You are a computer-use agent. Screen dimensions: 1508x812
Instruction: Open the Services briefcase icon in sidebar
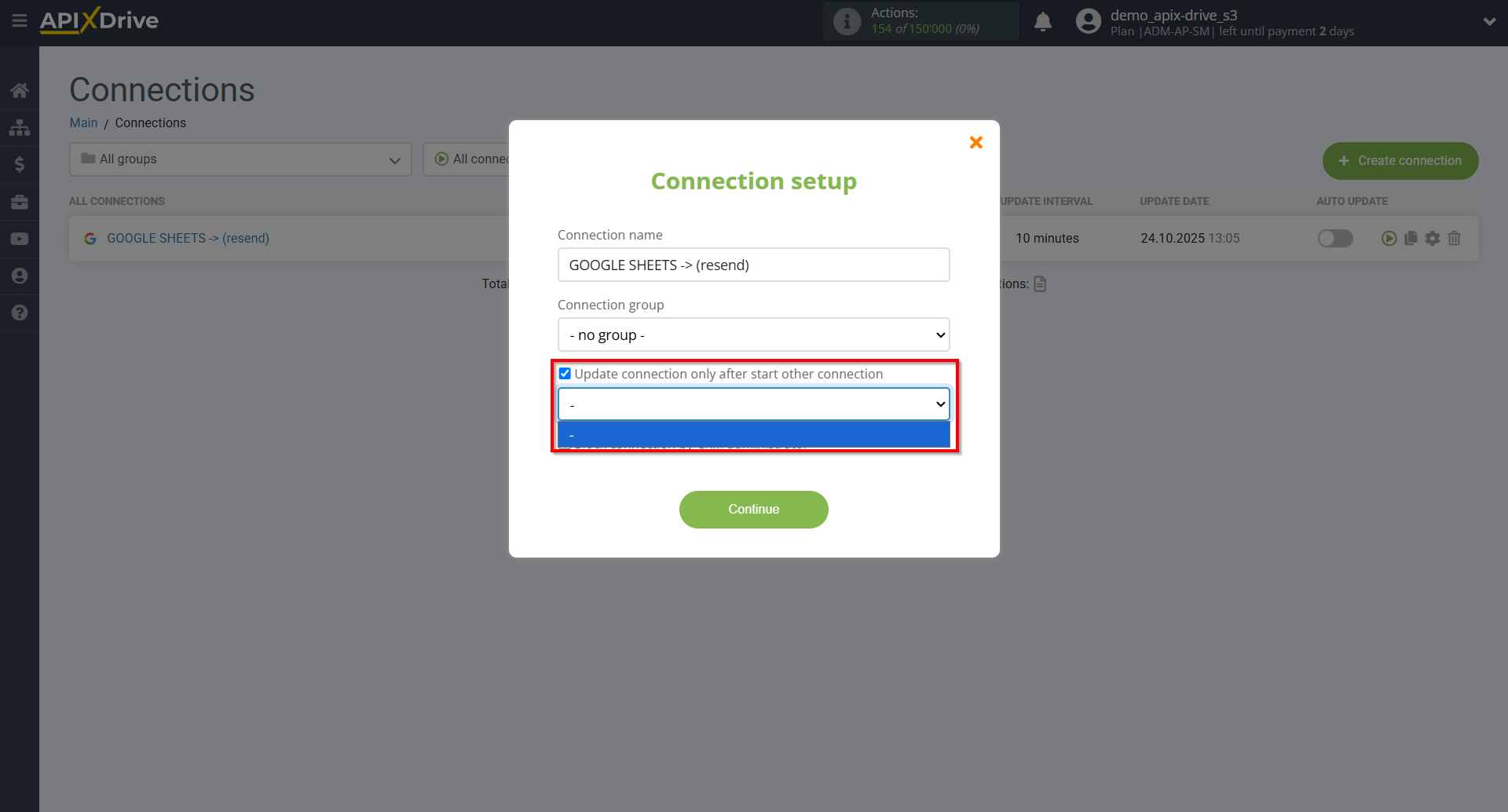coord(19,202)
